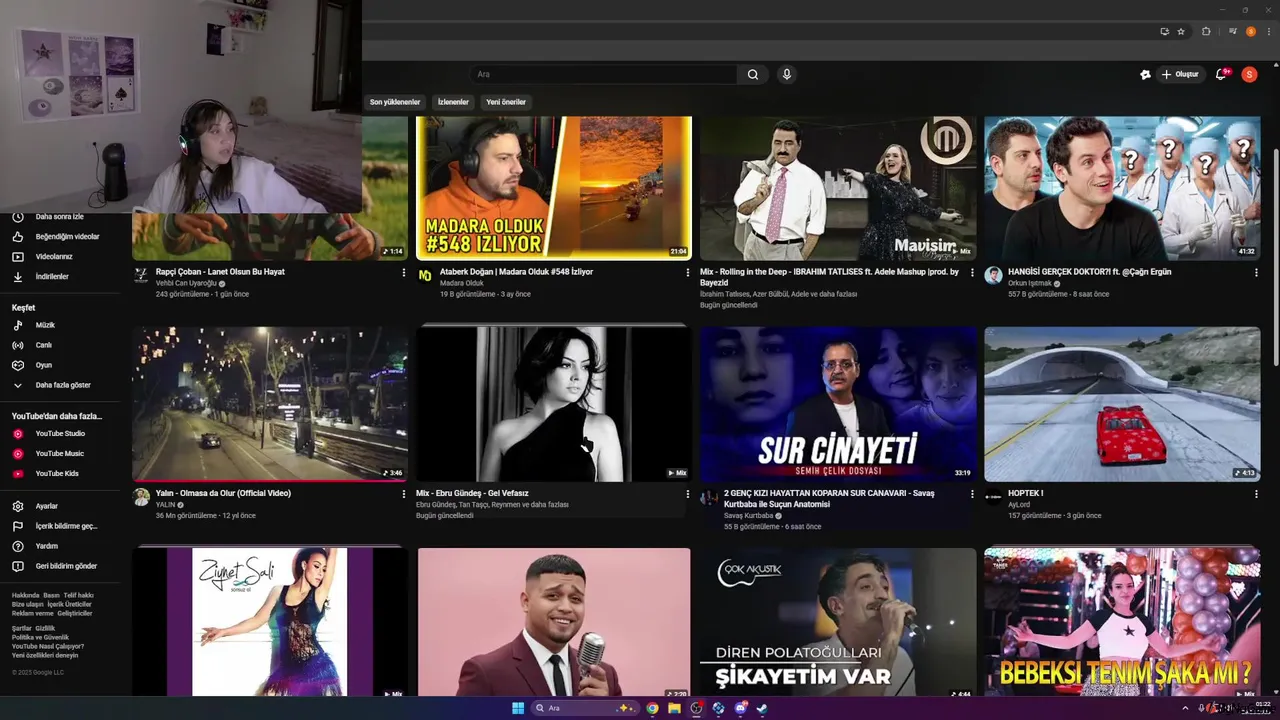Open Madara Olduk channel name link
Image resolution: width=1280 pixels, height=720 pixels.
click(461, 283)
